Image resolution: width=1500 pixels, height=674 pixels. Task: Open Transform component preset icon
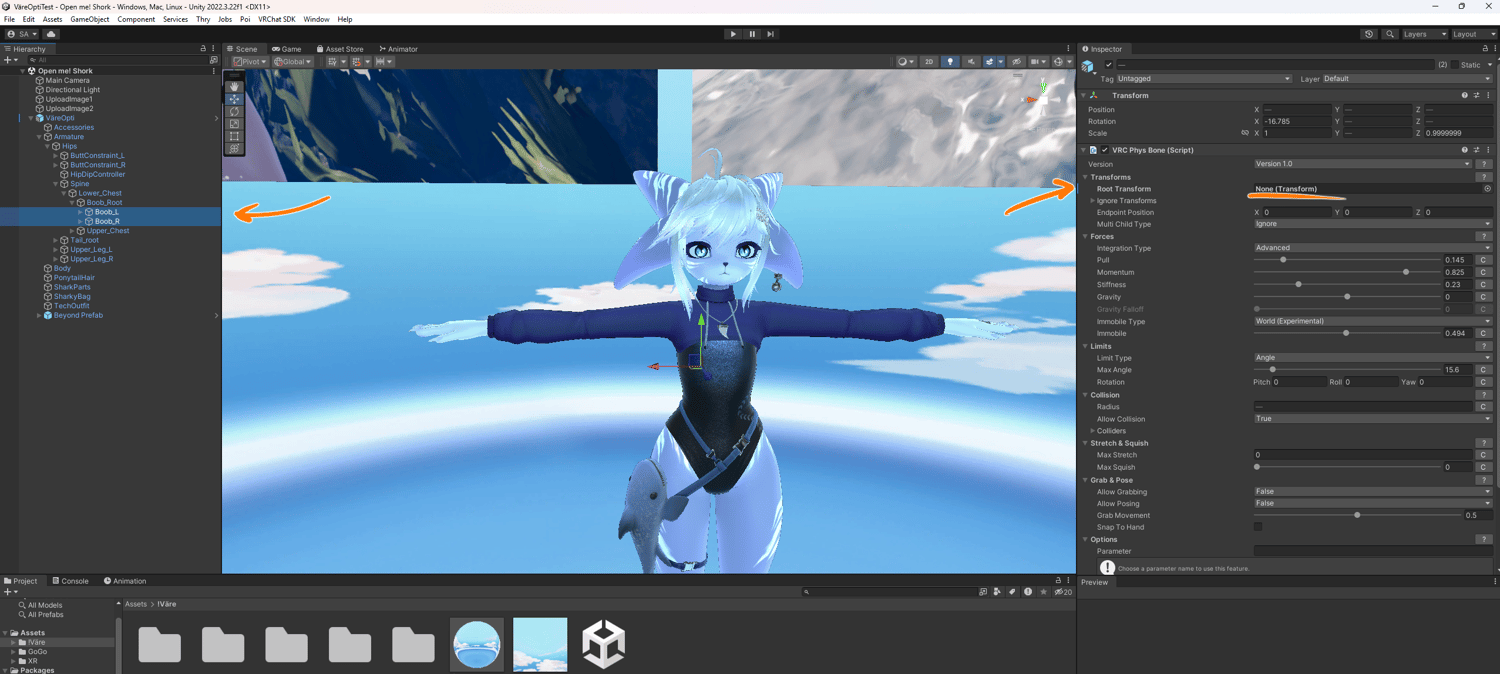tap(1477, 96)
